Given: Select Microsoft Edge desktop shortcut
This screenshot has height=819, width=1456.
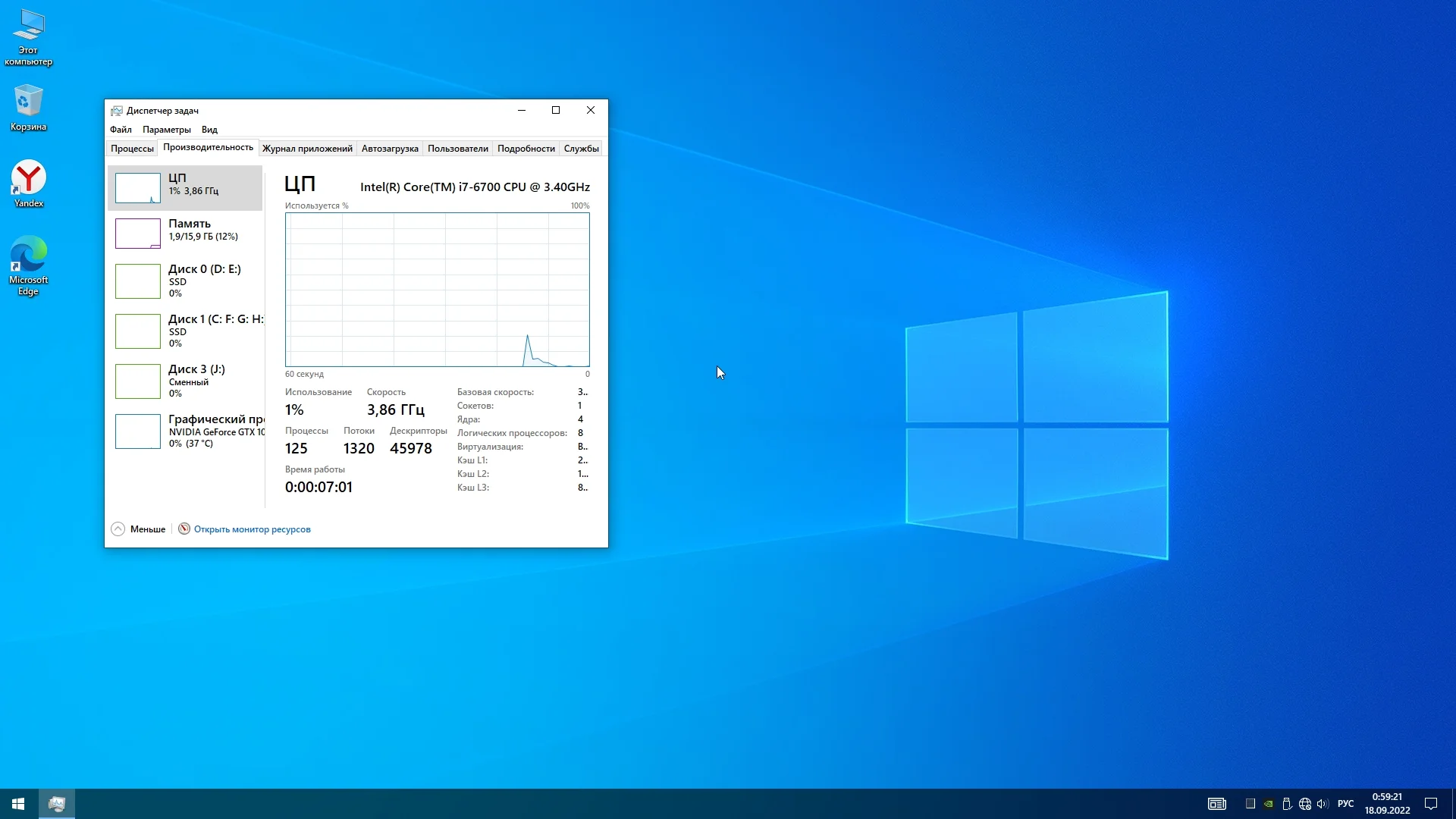Looking at the screenshot, I should (29, 263).
